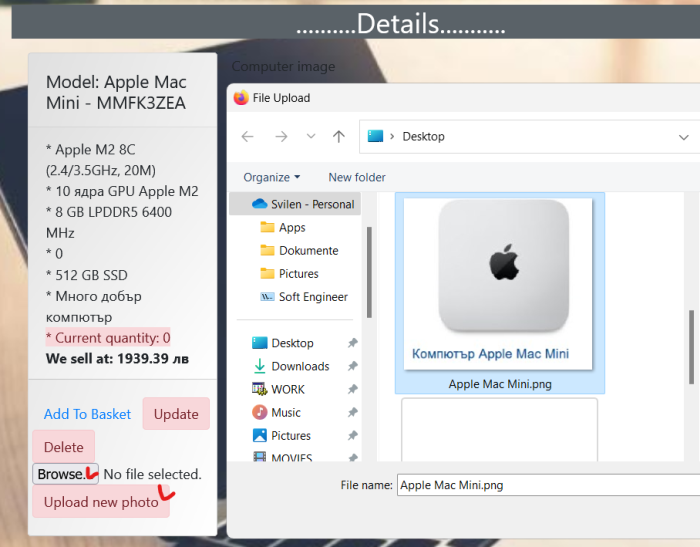Go back in File Upload dialog
This screenshot has height=547, width=700.
click(x=247, y=136)
